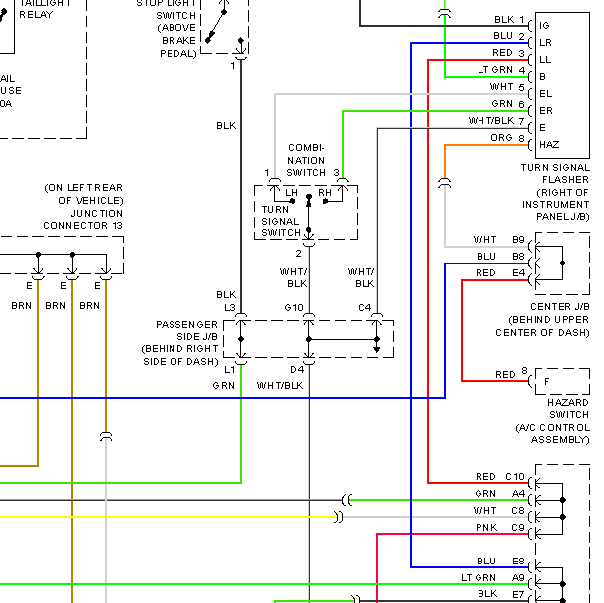Select the LL terminal on the flasher
The height and width of the screenshot is (603, 604).
(545, 60)
